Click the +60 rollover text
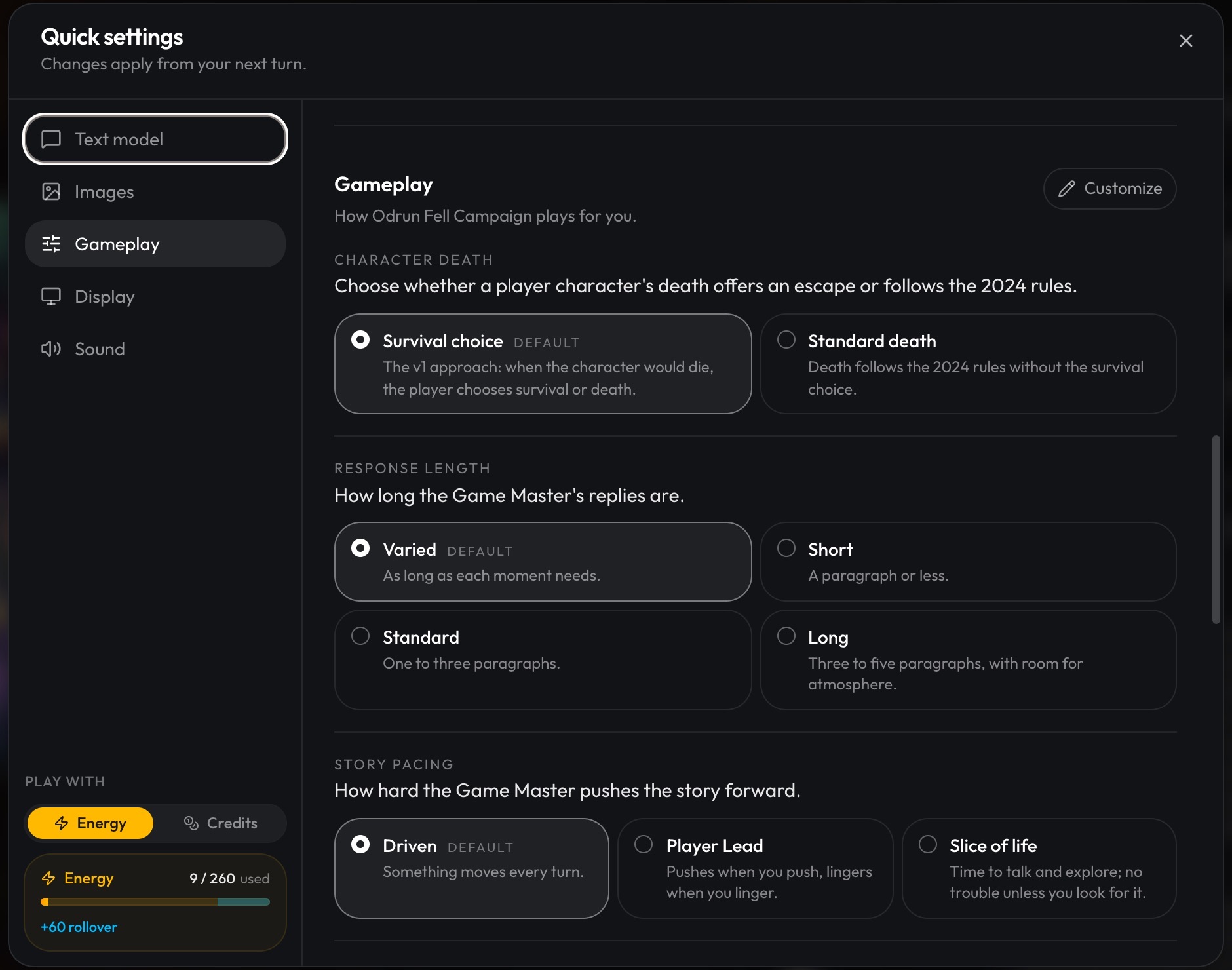Screen dimensions: 1232x970 (79, 927)
